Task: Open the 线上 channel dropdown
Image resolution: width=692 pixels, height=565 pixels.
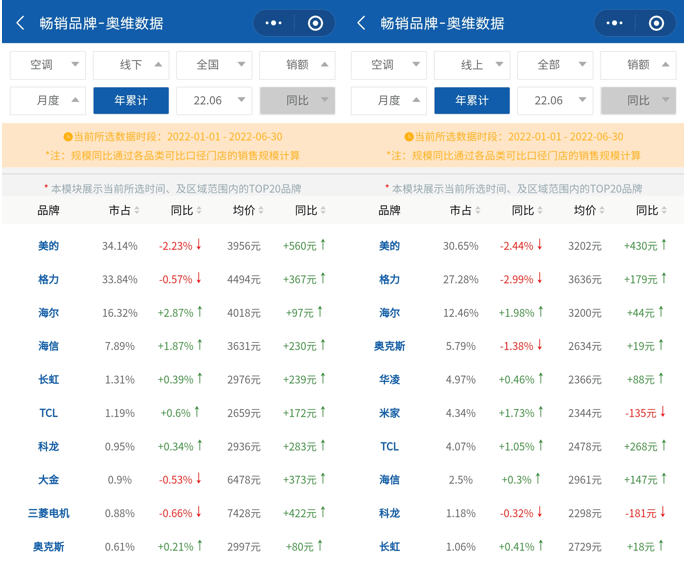Action: [x=472, y=65]
